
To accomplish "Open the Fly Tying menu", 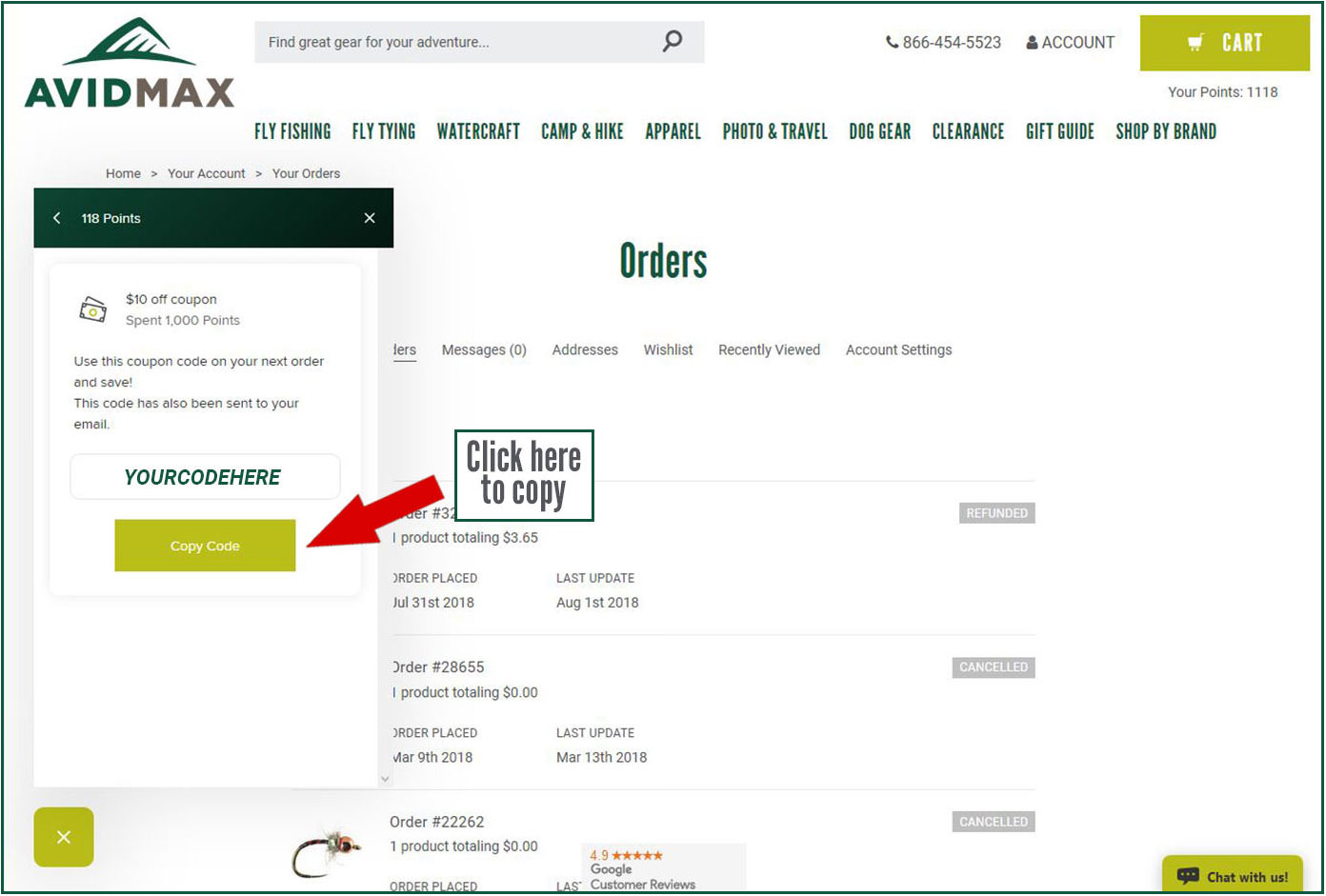I will pos(384,131).
